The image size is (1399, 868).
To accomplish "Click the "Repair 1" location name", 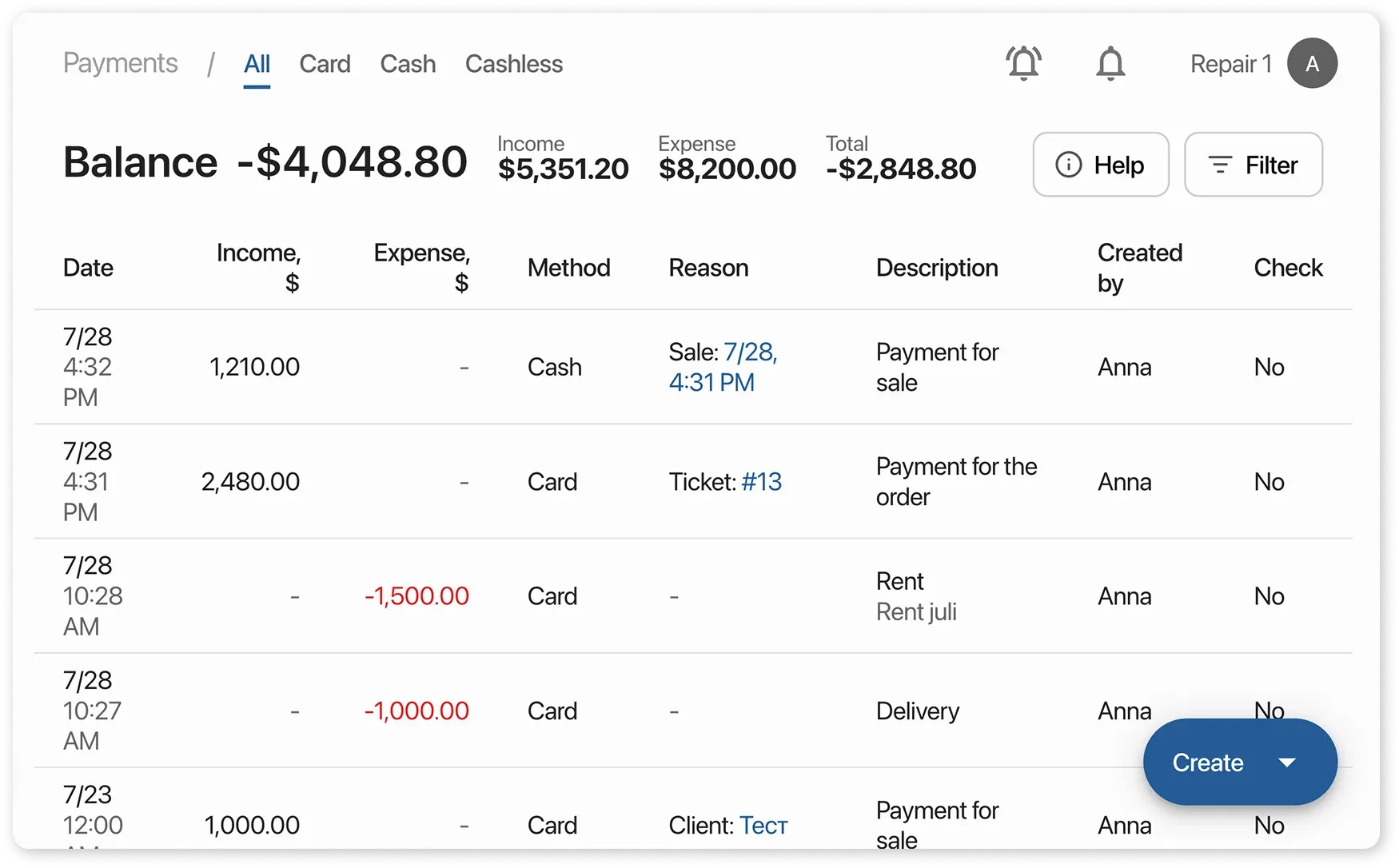I will 1230,64.
